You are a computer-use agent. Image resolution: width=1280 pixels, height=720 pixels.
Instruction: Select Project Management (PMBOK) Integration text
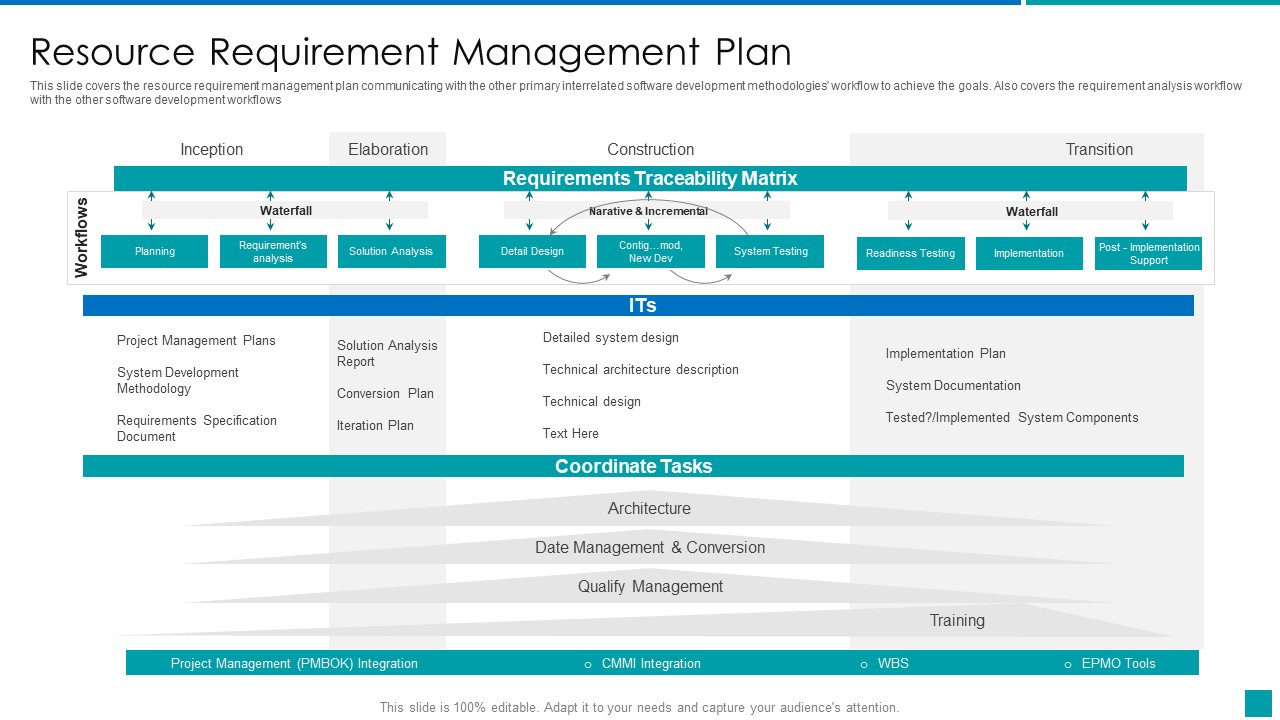[x=294, y=663]
